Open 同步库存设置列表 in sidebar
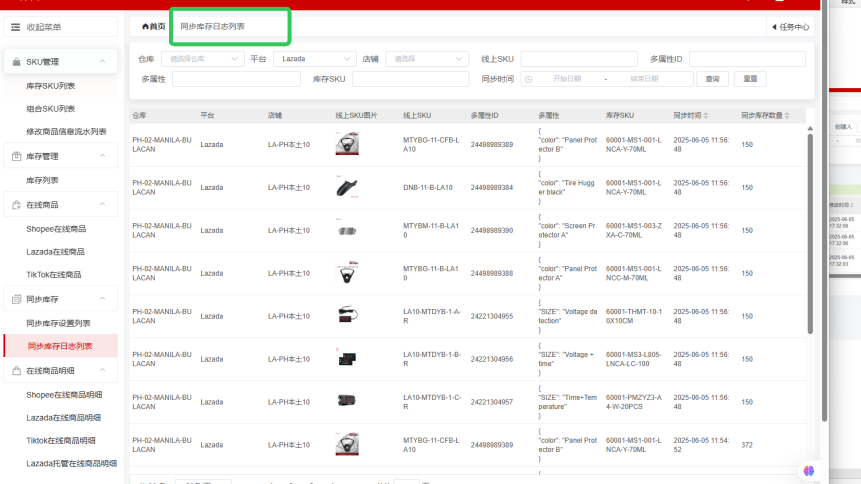Screen dimensions: 861x484 (58, 323)
